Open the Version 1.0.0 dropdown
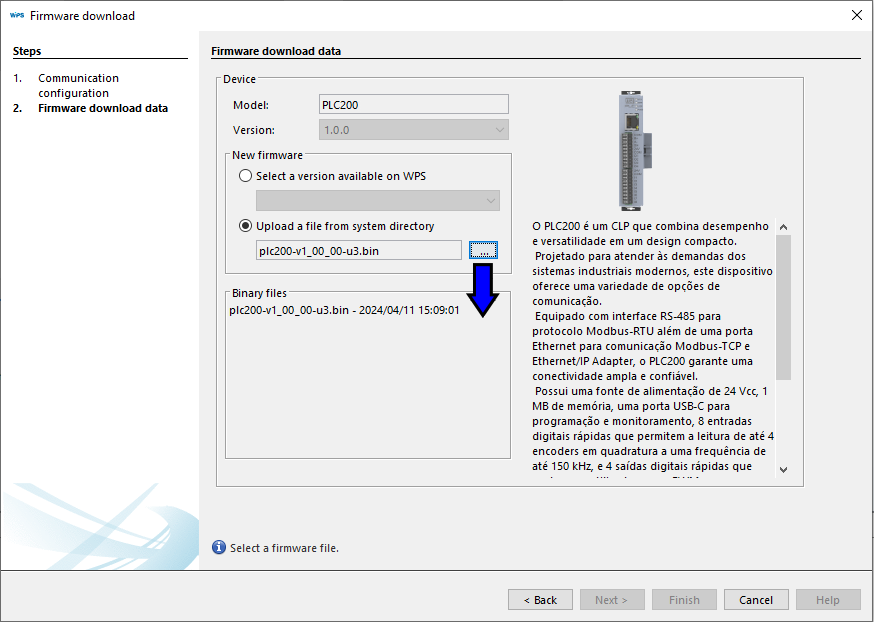This screenshot has height=622, width=874. pyautogui.click(x=414, y=130)
